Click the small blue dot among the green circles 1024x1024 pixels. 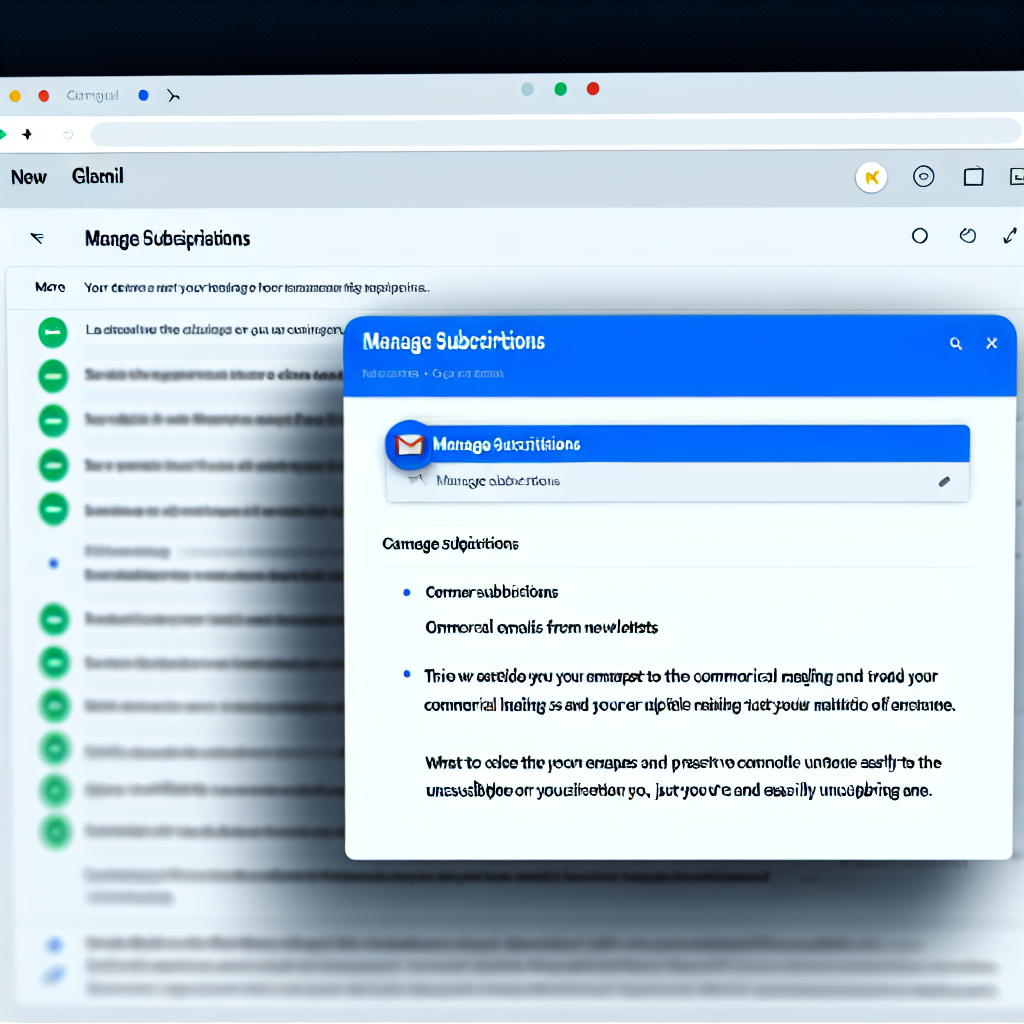point(54,563)
